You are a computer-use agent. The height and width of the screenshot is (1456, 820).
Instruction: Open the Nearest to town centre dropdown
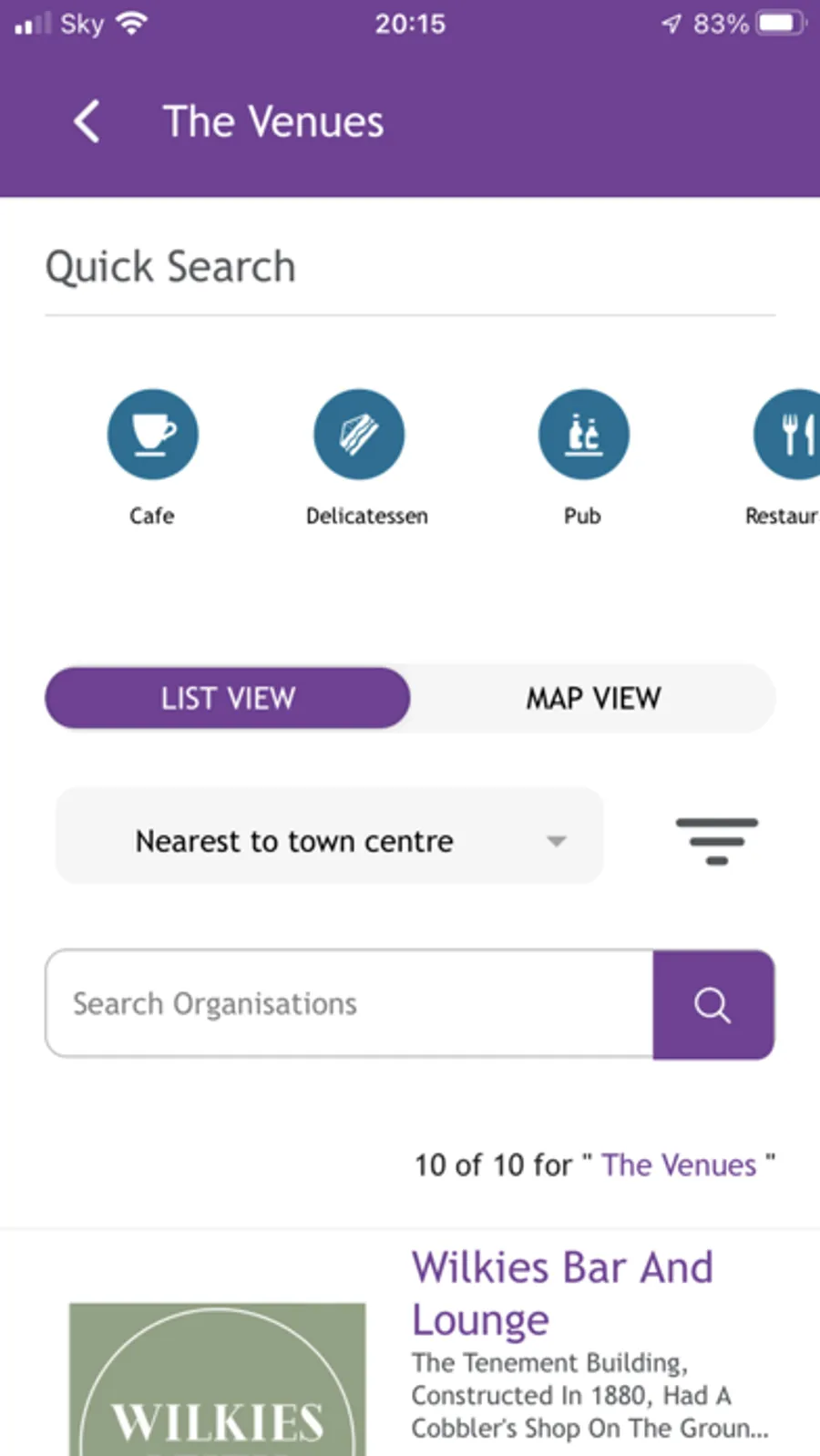tap(293, 840)
